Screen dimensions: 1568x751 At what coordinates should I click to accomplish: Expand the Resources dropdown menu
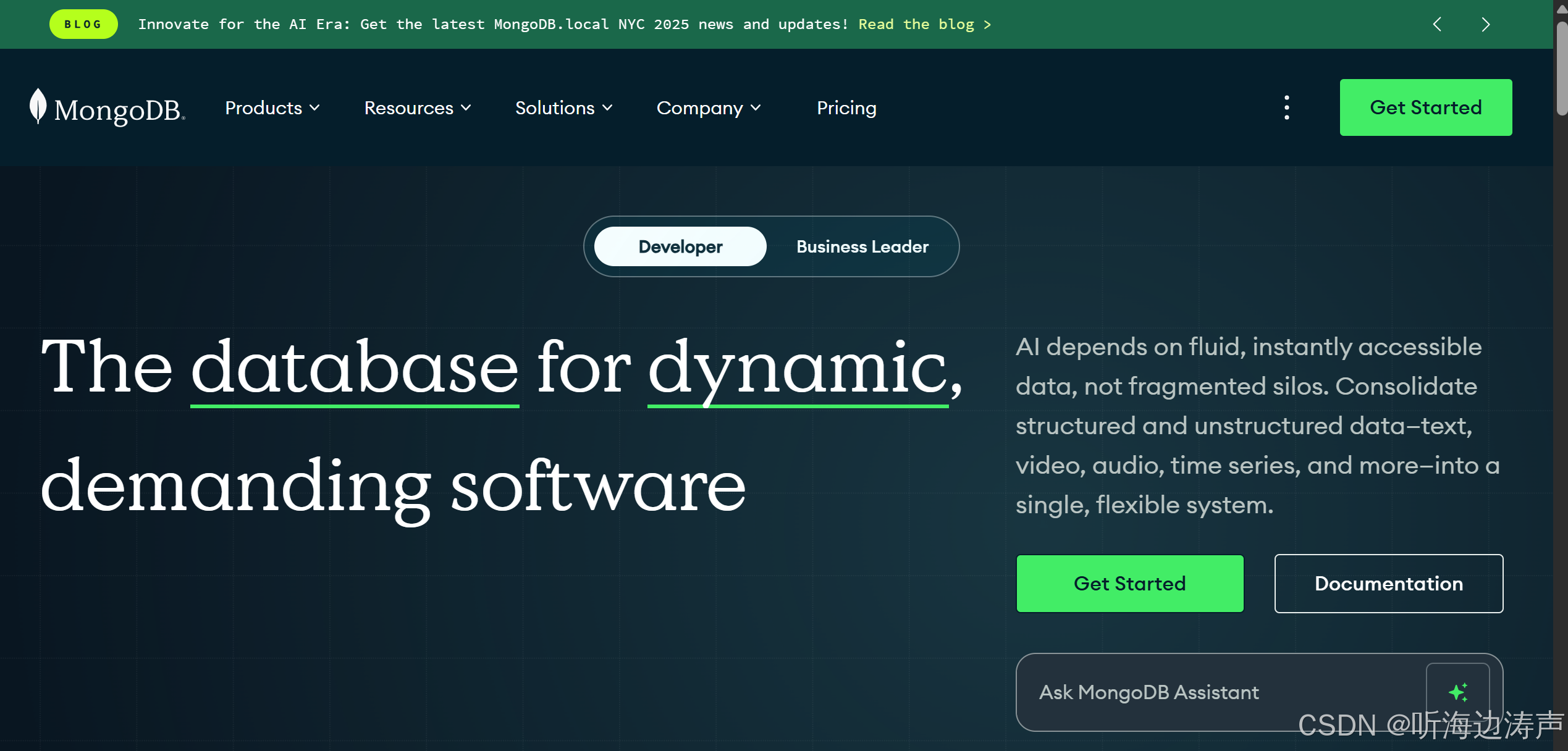(x=417, y=108)
